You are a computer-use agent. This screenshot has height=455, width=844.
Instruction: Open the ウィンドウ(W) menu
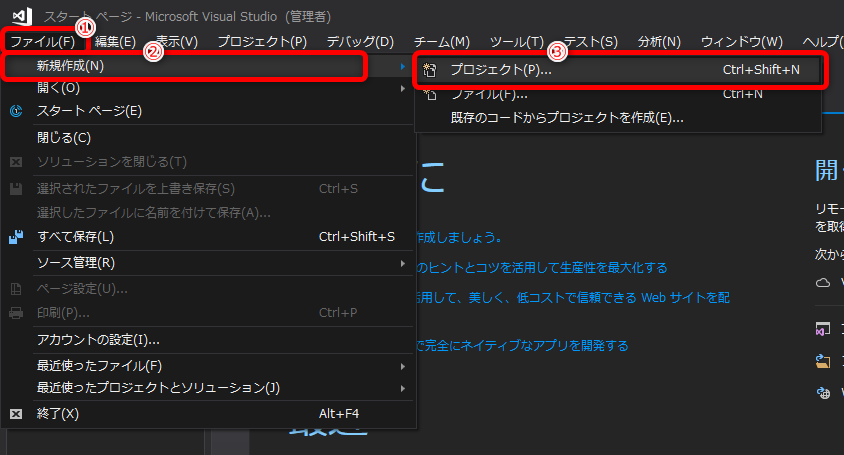(742, 41)
